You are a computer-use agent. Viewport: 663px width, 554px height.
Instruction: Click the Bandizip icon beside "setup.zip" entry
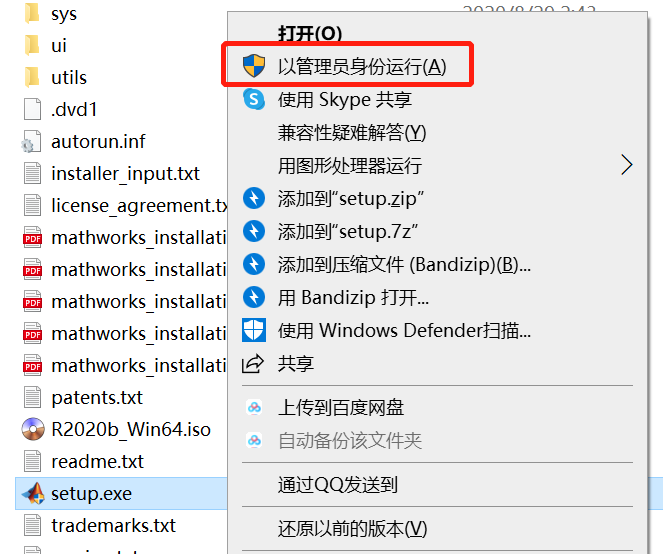click(254, 198)
